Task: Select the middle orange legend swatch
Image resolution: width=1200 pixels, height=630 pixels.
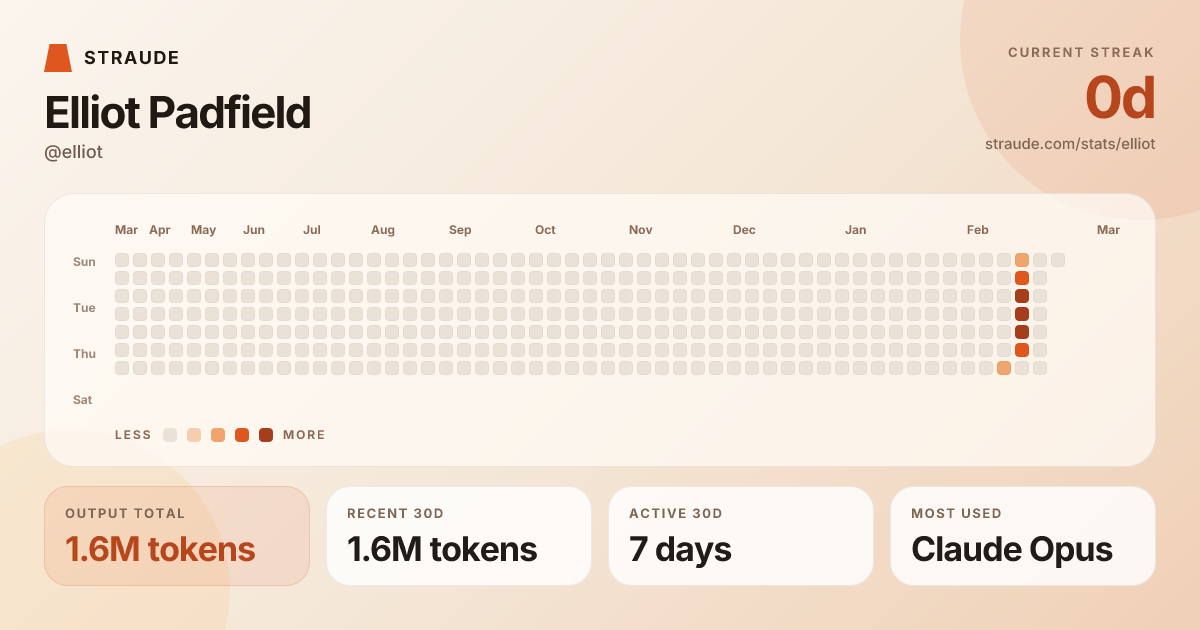Action: (218, 435)
